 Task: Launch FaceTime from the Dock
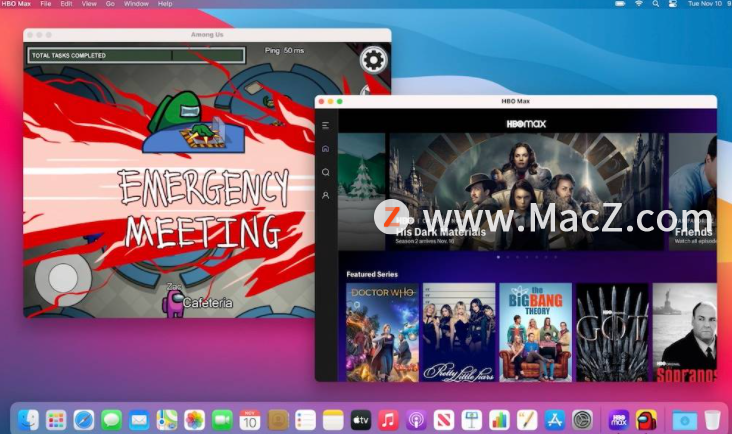point(222,420)
